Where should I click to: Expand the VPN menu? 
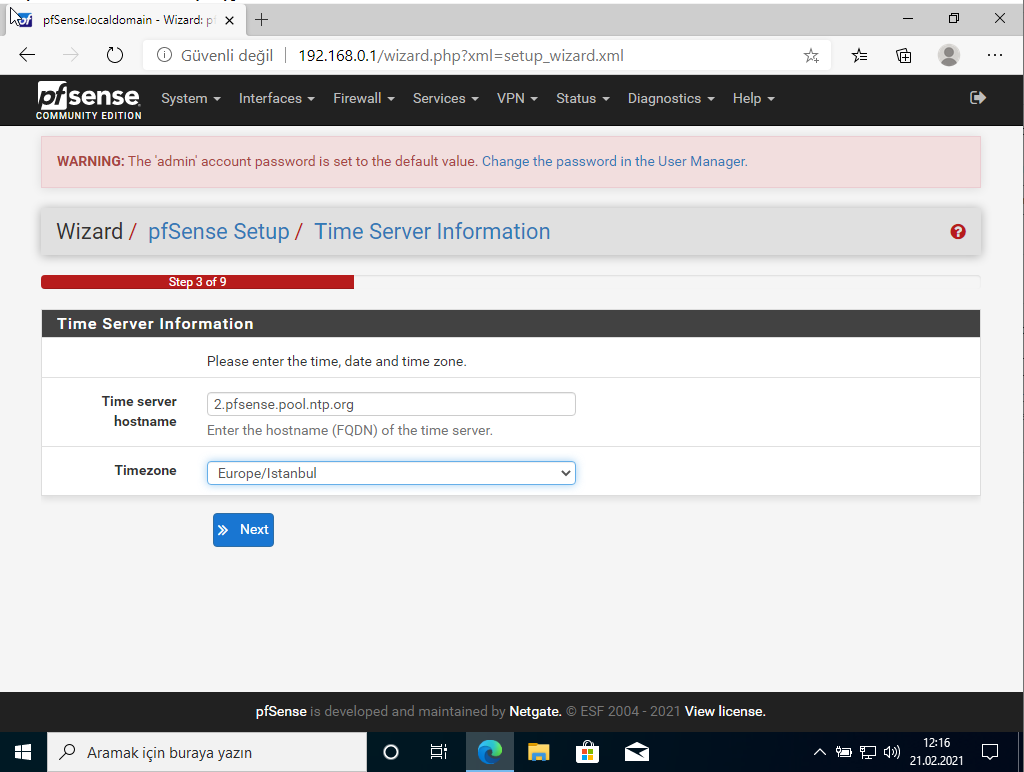pyautogui.click(x=517, y=99)
